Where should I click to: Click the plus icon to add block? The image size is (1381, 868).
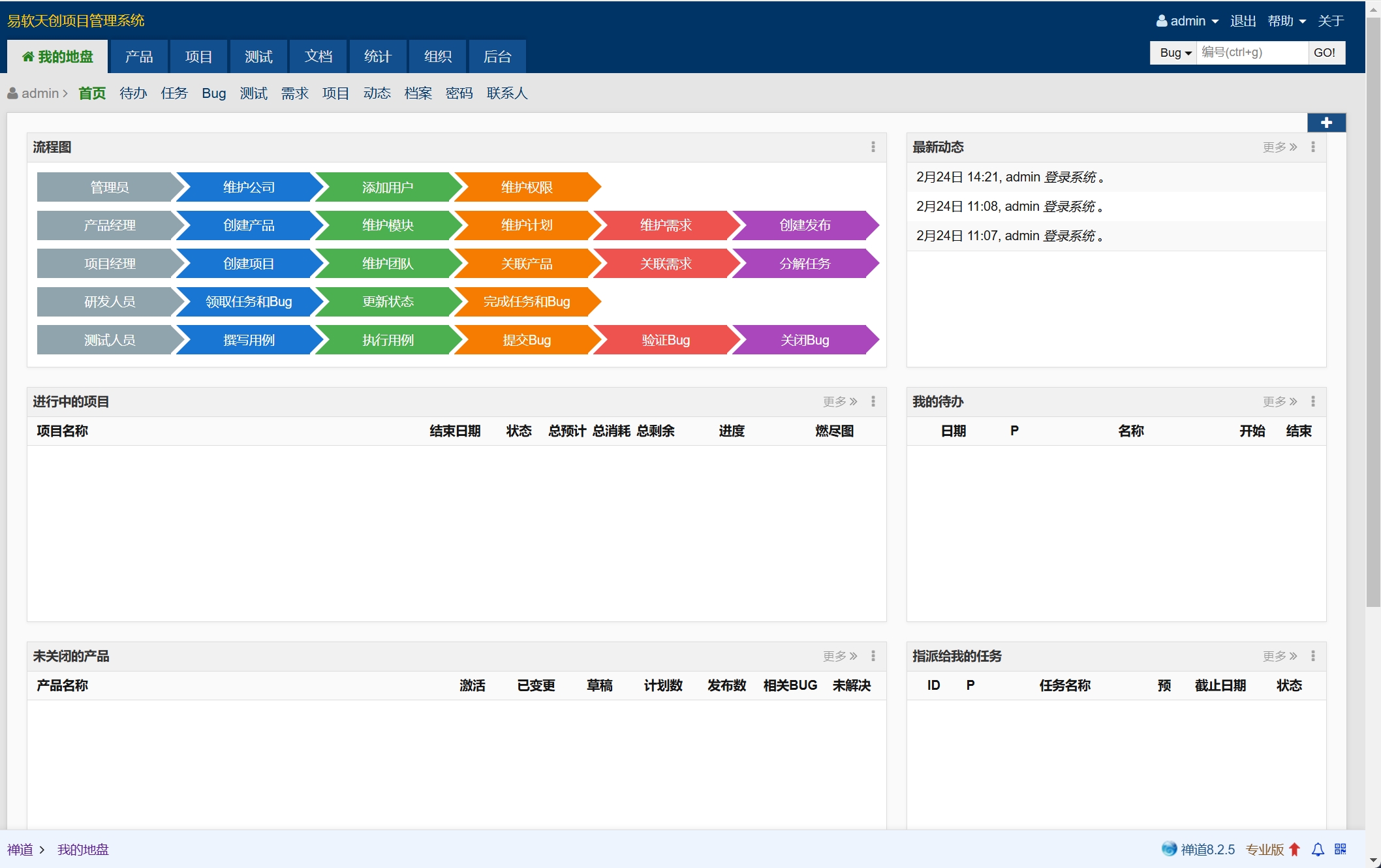click(x=1326, y=123)
